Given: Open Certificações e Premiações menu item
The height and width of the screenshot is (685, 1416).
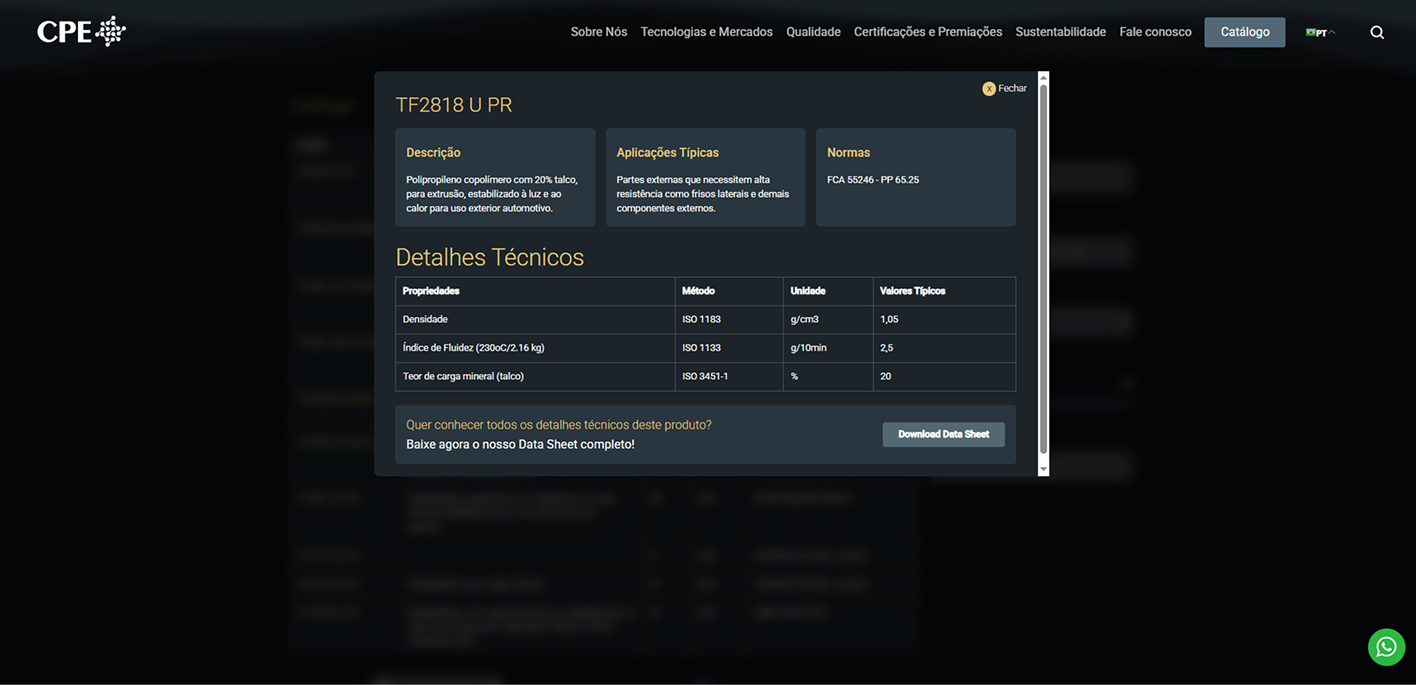Looking at the screenshot, I should tap(928, 32).
